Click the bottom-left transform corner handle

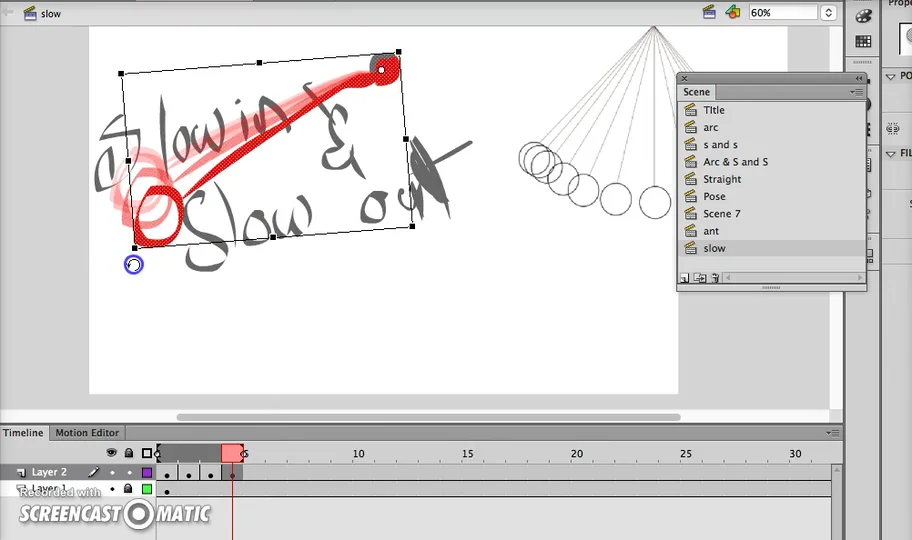point(135,248)
